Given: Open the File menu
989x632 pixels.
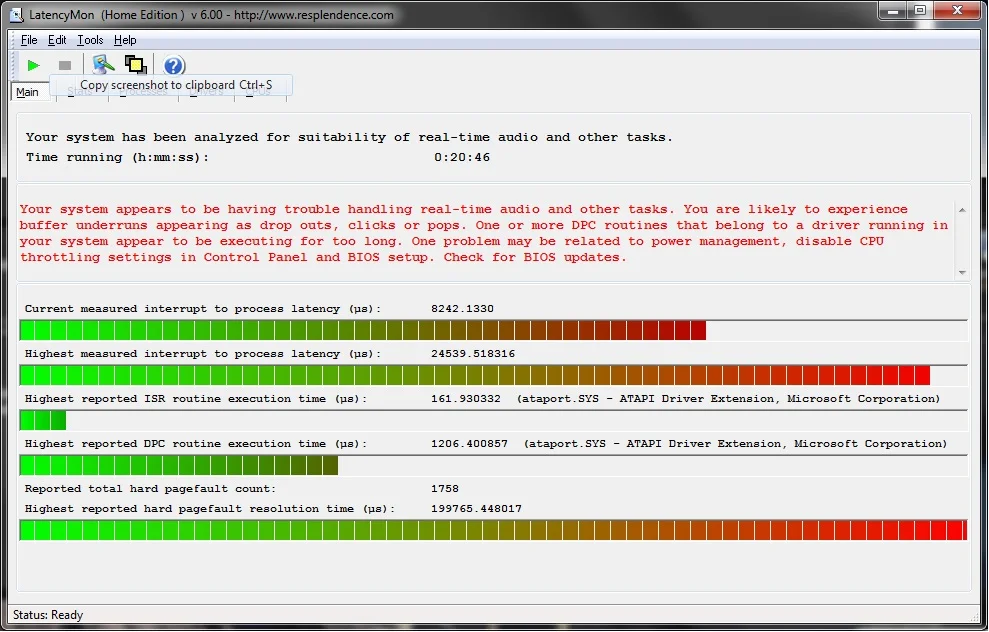Looking at the screenshot, I should [x=29, y=40].
